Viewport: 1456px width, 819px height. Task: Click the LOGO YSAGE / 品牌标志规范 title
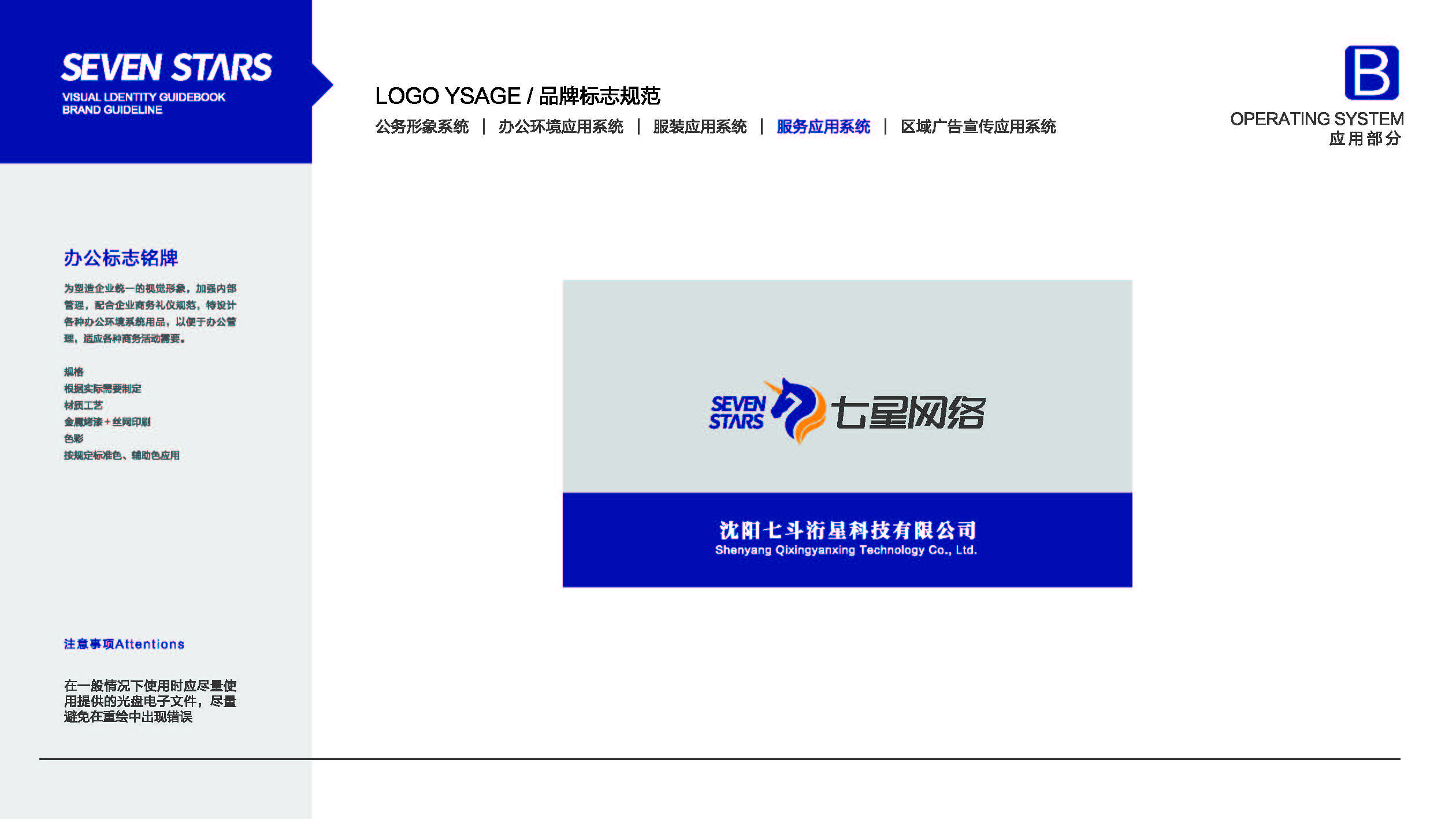pos(517,96)
